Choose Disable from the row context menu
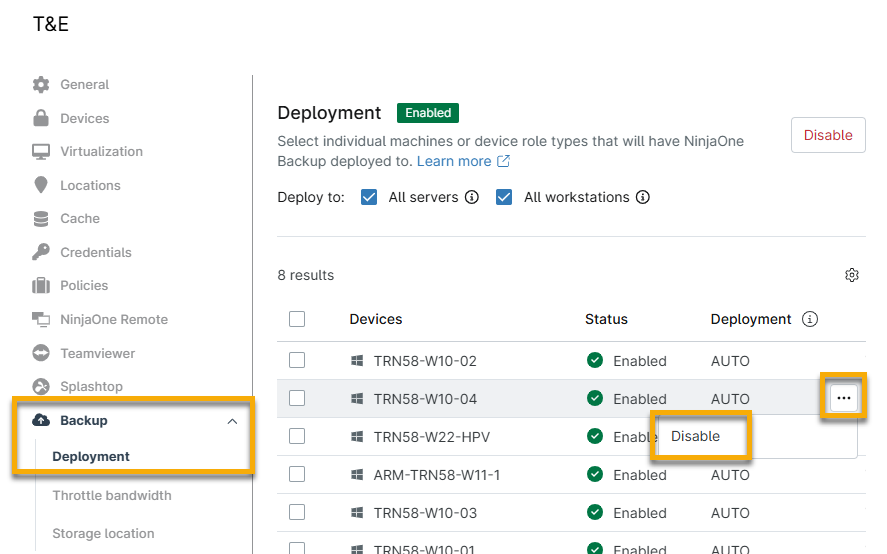Screen dimensions: 887x554 coord(695,436)
